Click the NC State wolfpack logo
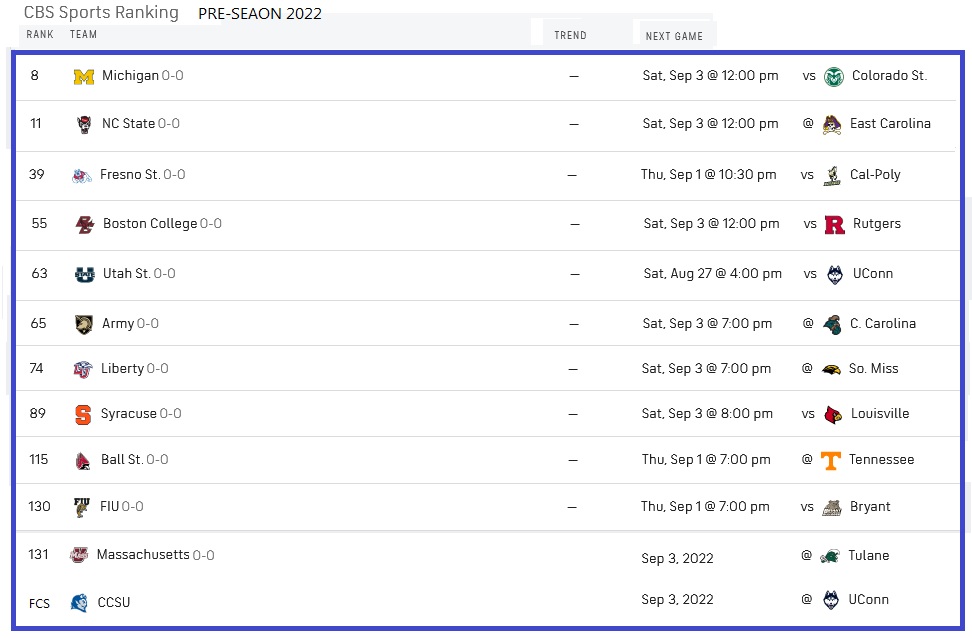 click(x=84, y=125)
